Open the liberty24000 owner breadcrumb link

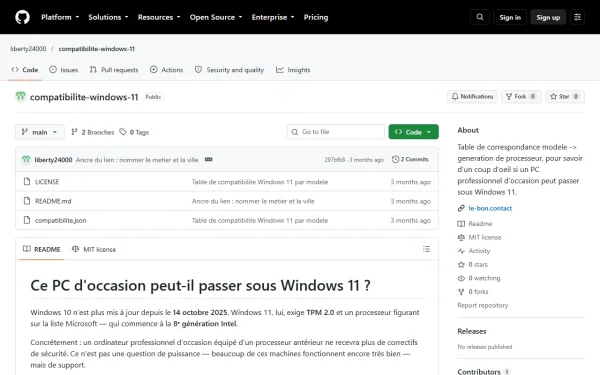28,49
